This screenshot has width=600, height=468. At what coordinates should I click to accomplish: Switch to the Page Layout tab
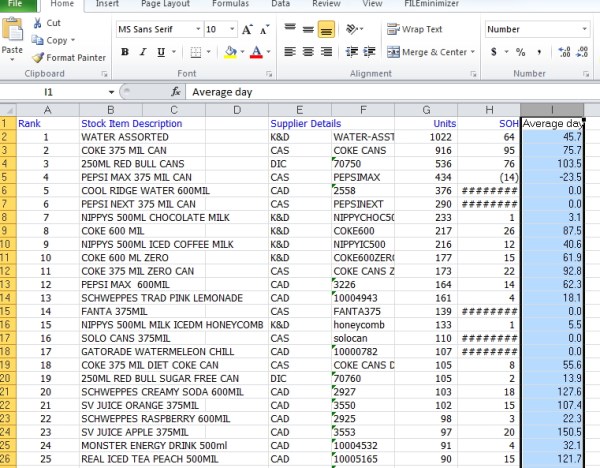click(165, 4)
